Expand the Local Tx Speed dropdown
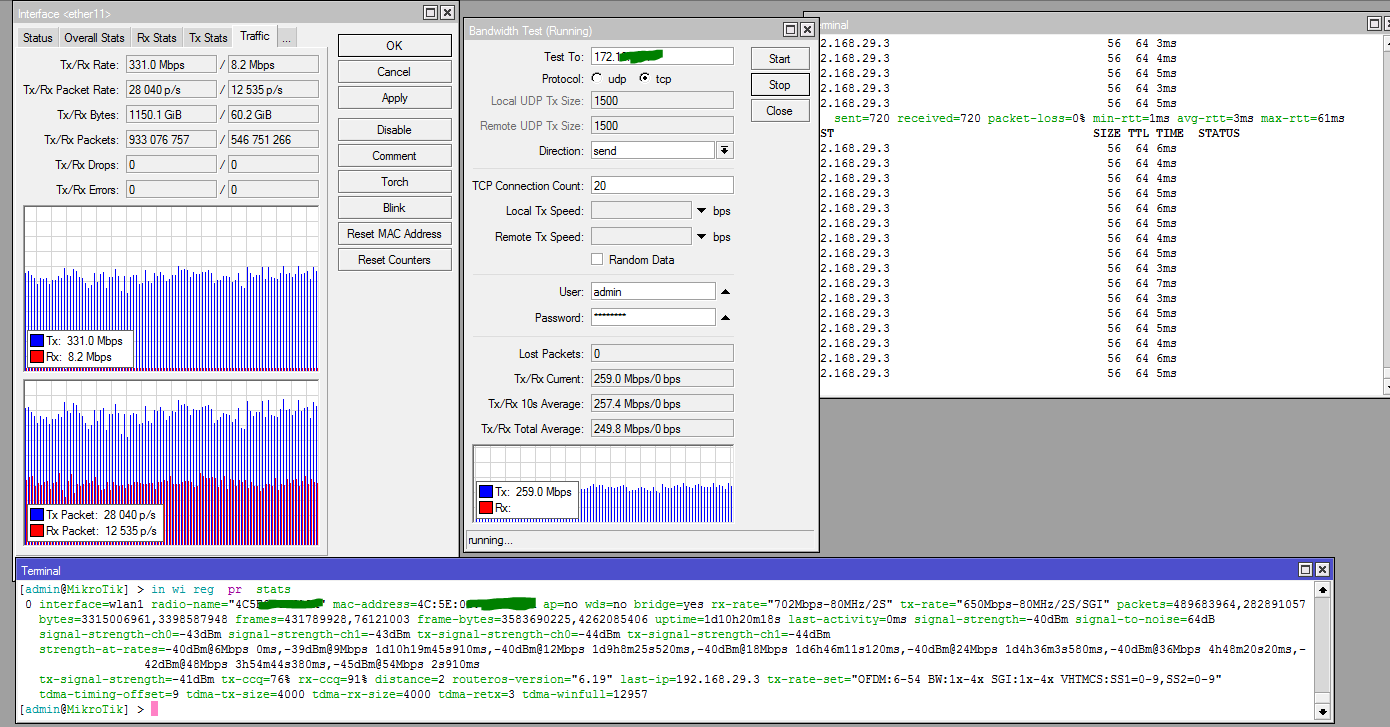The image size is (1390, 727). coord(700,211)
